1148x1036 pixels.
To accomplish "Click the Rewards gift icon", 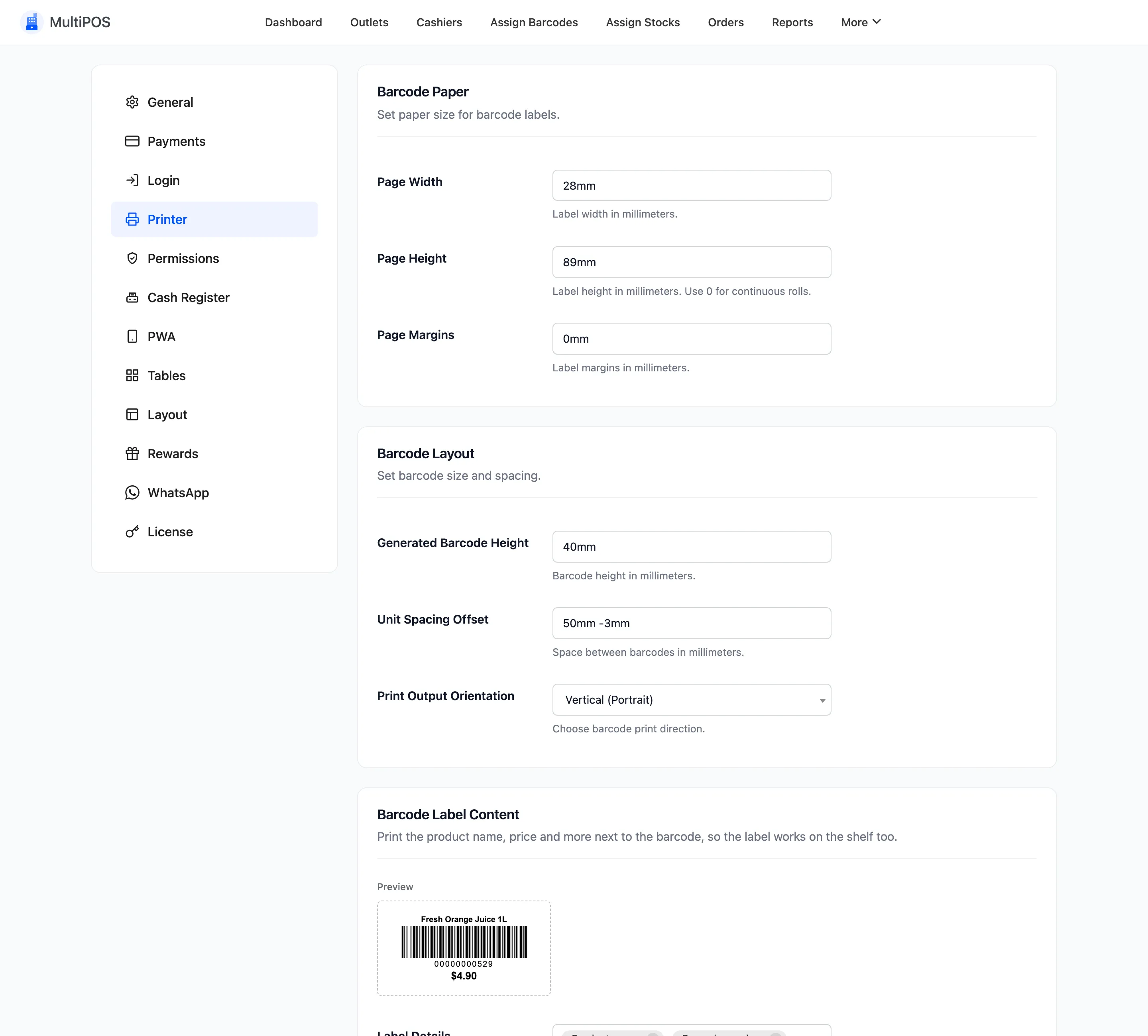I will click(x=132, y=454).
